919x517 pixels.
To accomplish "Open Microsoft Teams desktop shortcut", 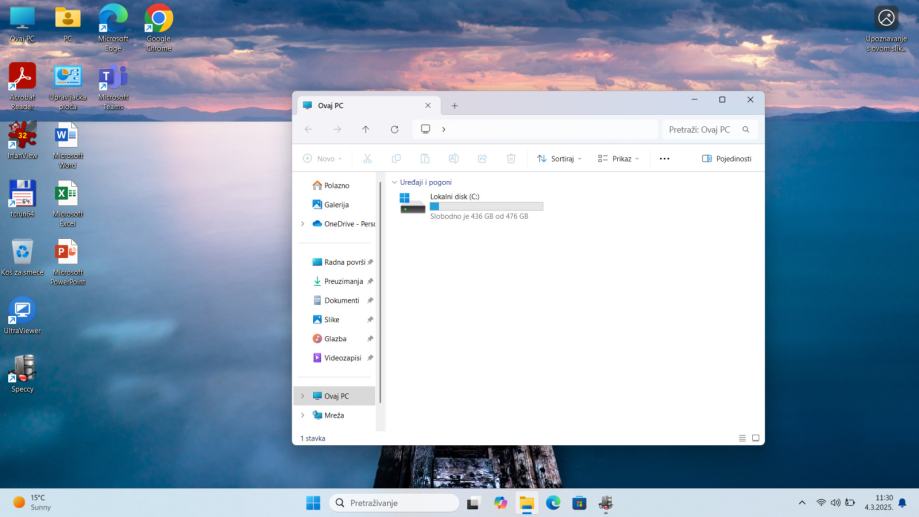I will pyautogui.click(x=113, y=87).
